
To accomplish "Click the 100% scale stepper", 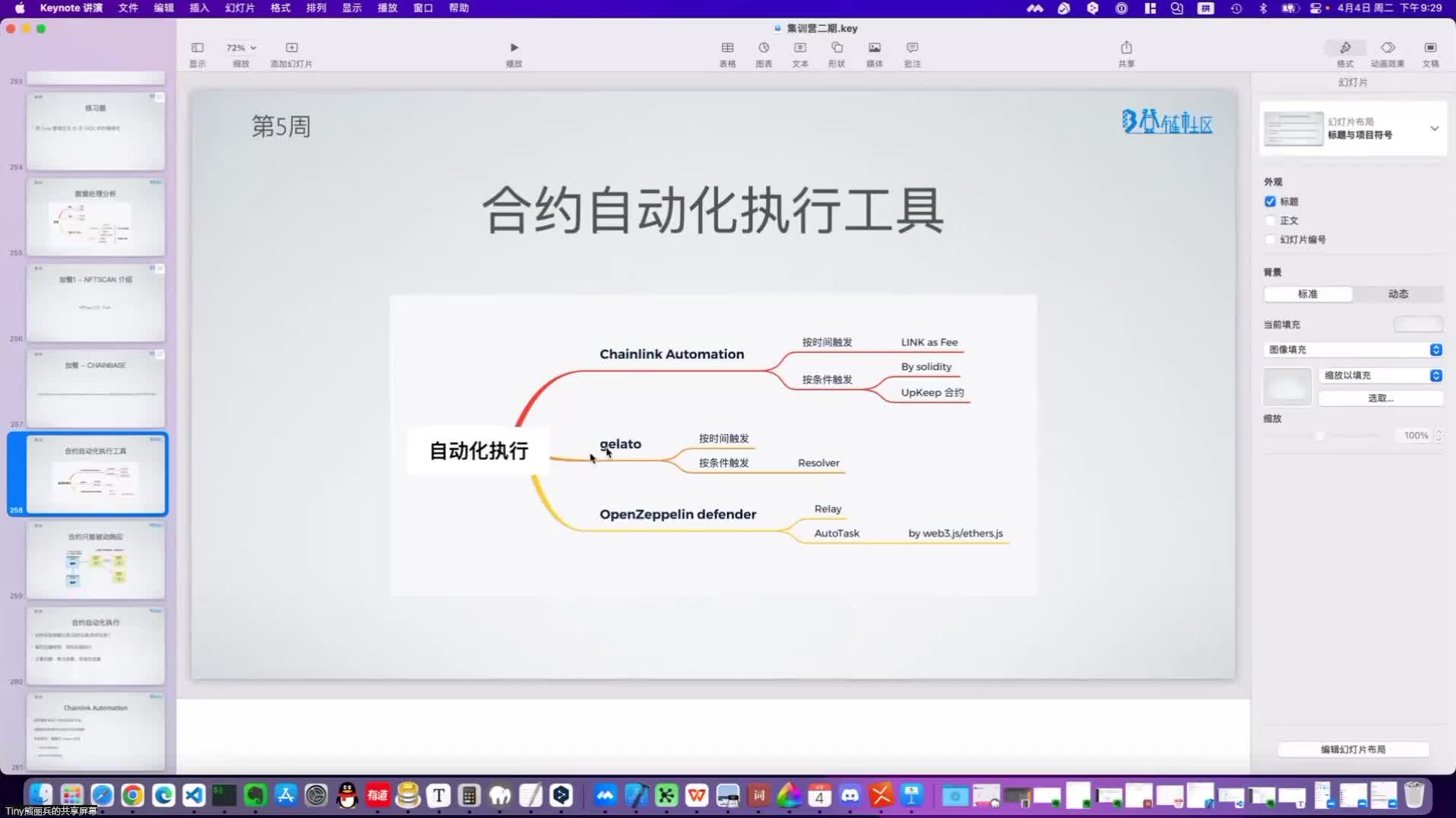I will tap(1439, 436).
